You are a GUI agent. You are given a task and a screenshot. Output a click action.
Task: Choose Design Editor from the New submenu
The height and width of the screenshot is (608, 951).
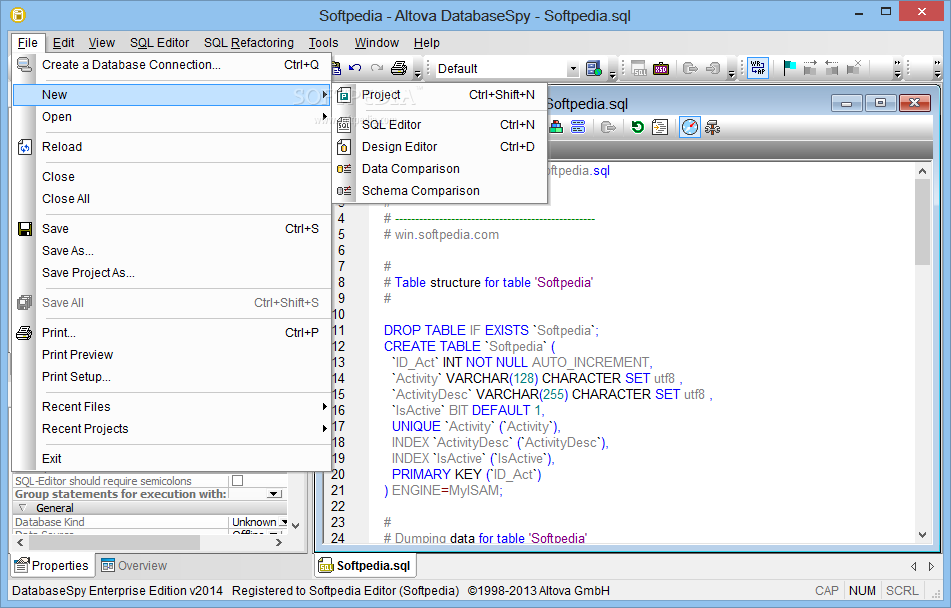(x=440, y=147)
